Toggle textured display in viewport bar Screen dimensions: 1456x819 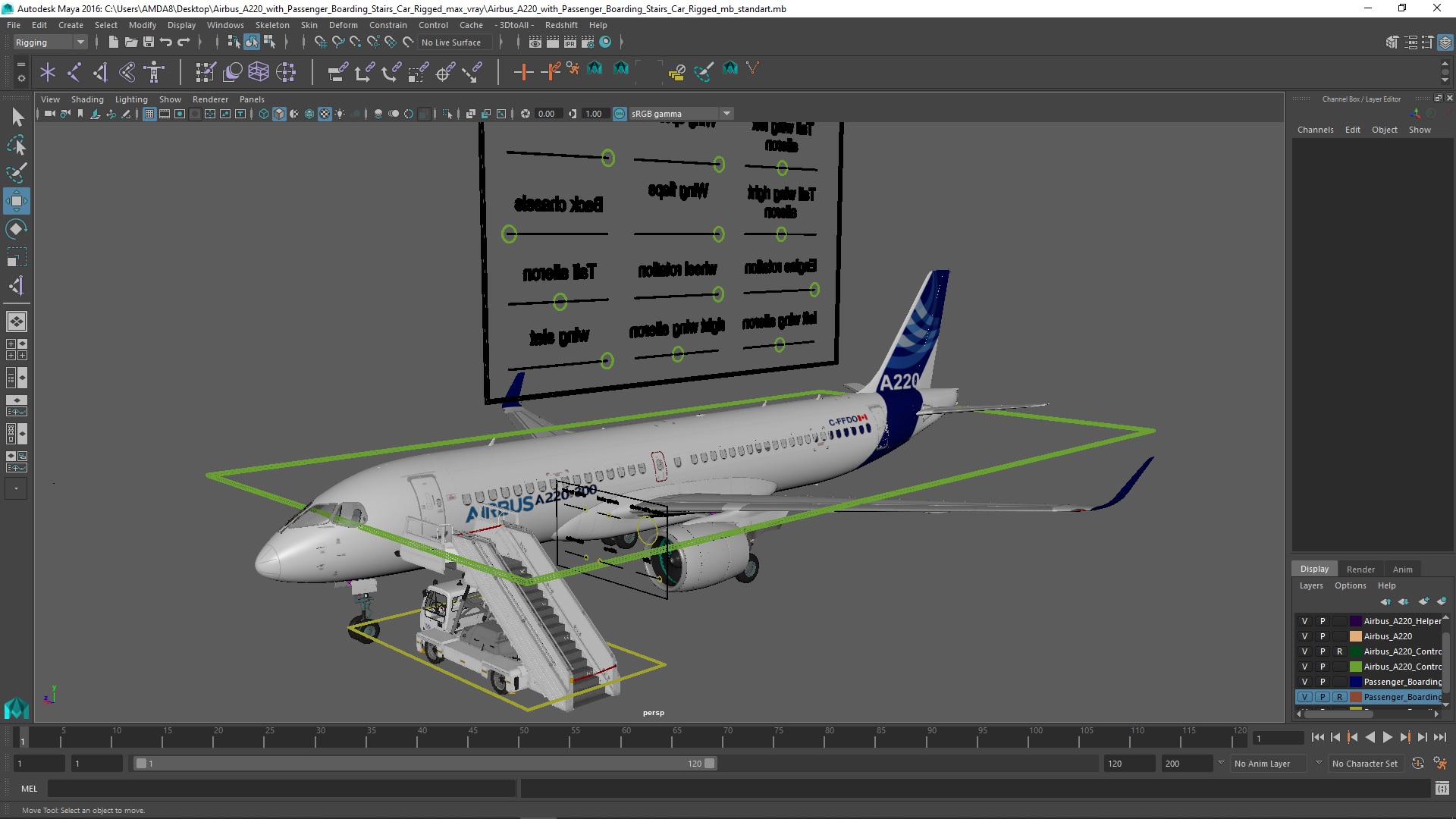coord(325,114)
